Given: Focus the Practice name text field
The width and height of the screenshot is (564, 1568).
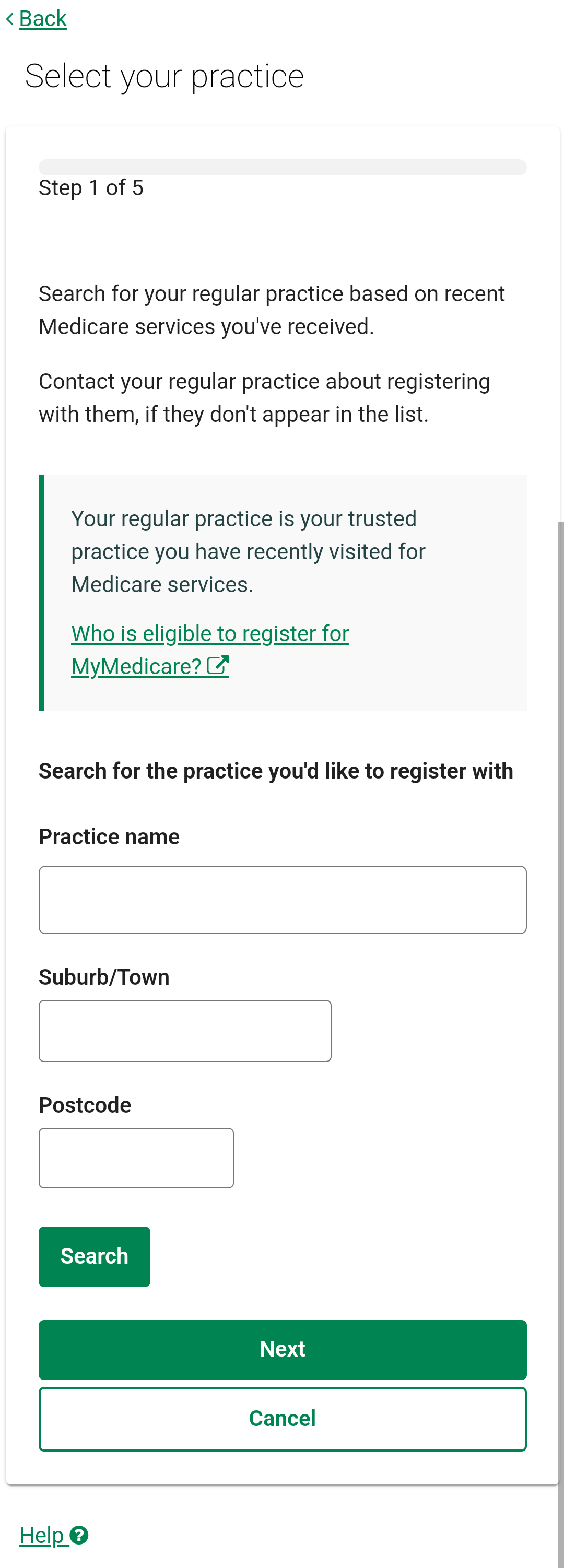Looking at the screenshot, I should (x=283, y=900).
